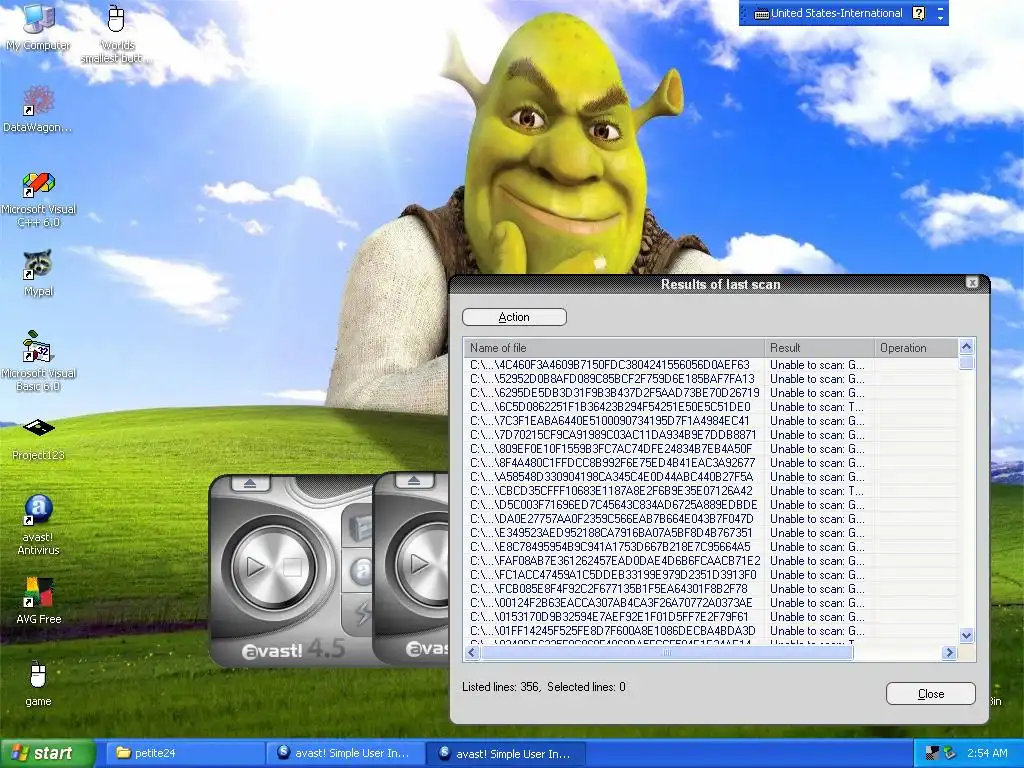The height and width of the screenshot is (768, 1024).
Task: Open language bar help question mark icon
Action: 918,13
